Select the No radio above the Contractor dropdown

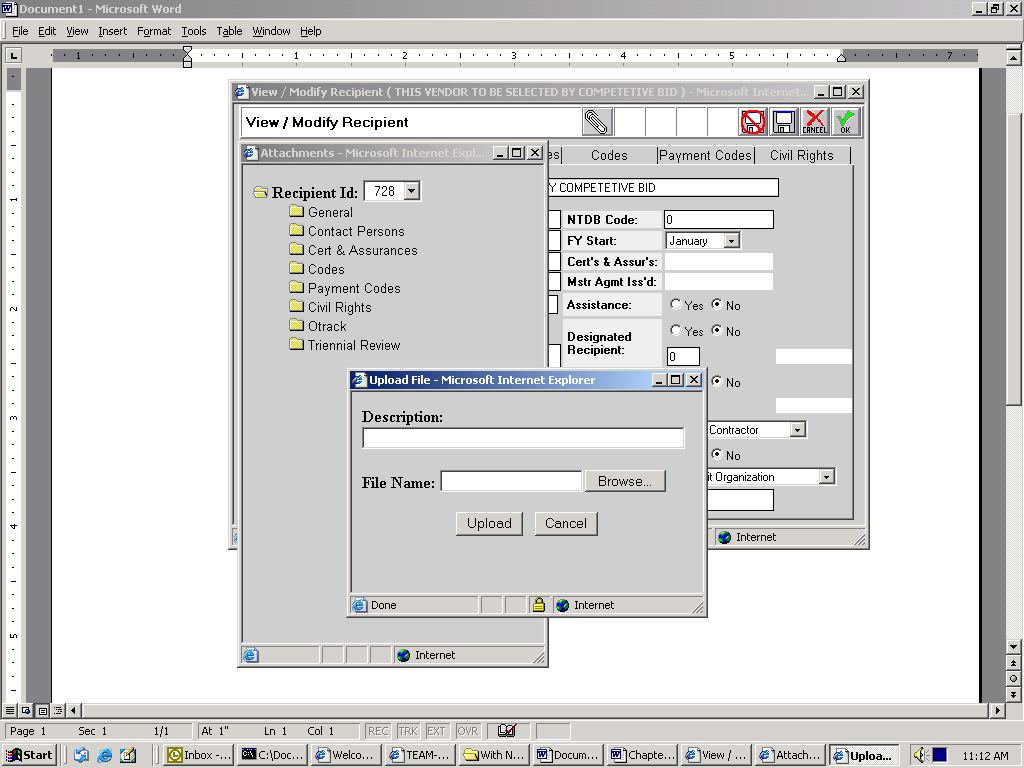click(x=716, y=381)
